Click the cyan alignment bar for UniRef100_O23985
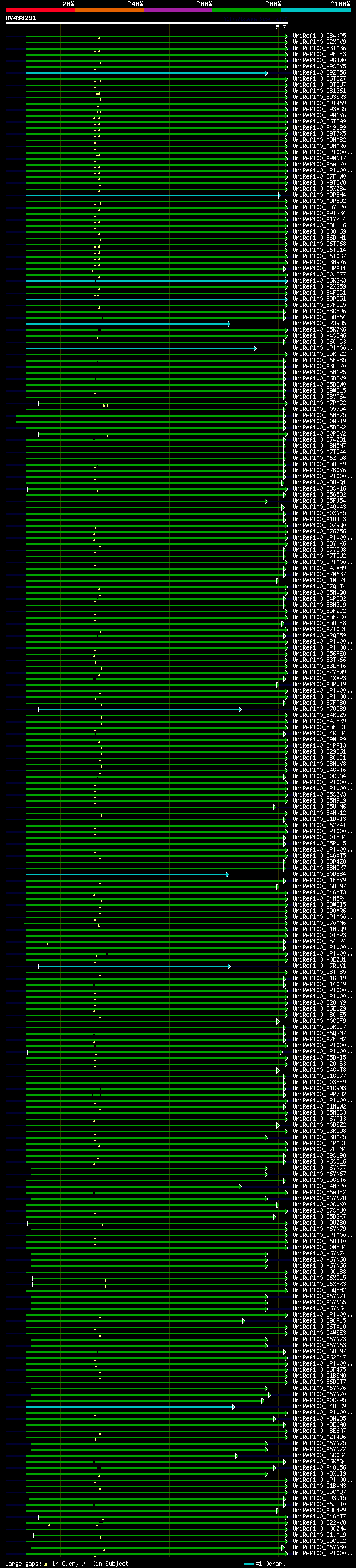The image size is (356, 1568). click(128, 324)
